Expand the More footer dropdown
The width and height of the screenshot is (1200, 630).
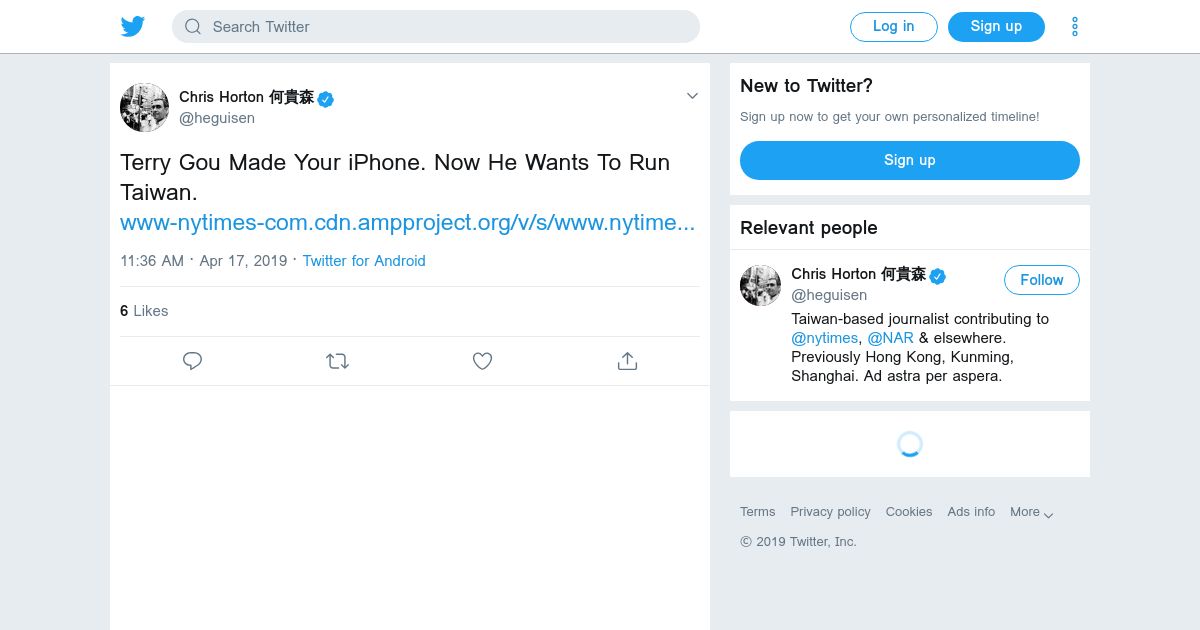(x=1031, y=512)
